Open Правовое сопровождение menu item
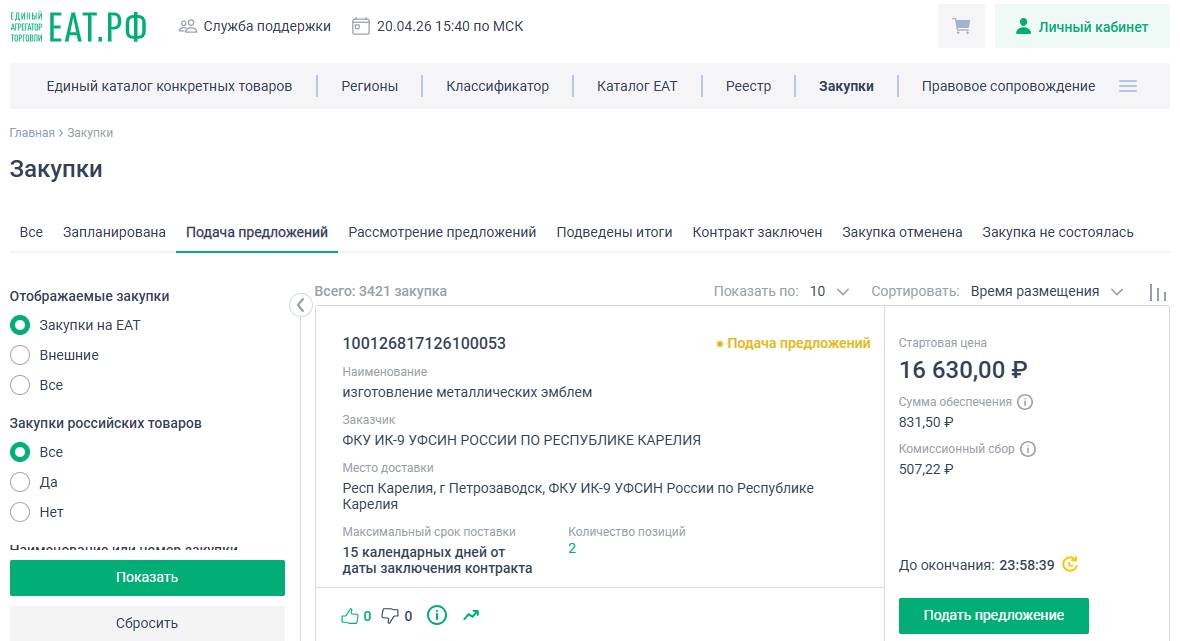This screenshot has height=641, width=1180. [1008, 87]
